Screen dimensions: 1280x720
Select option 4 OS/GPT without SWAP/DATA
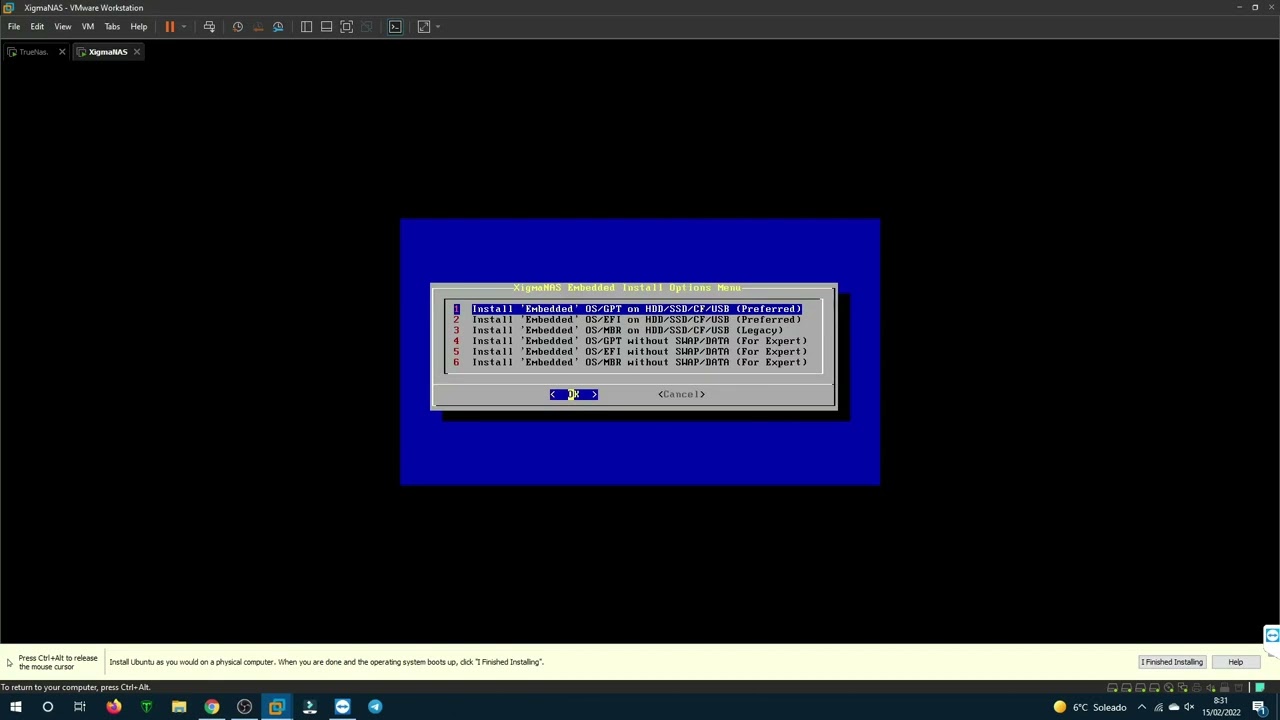coord(630,341)
